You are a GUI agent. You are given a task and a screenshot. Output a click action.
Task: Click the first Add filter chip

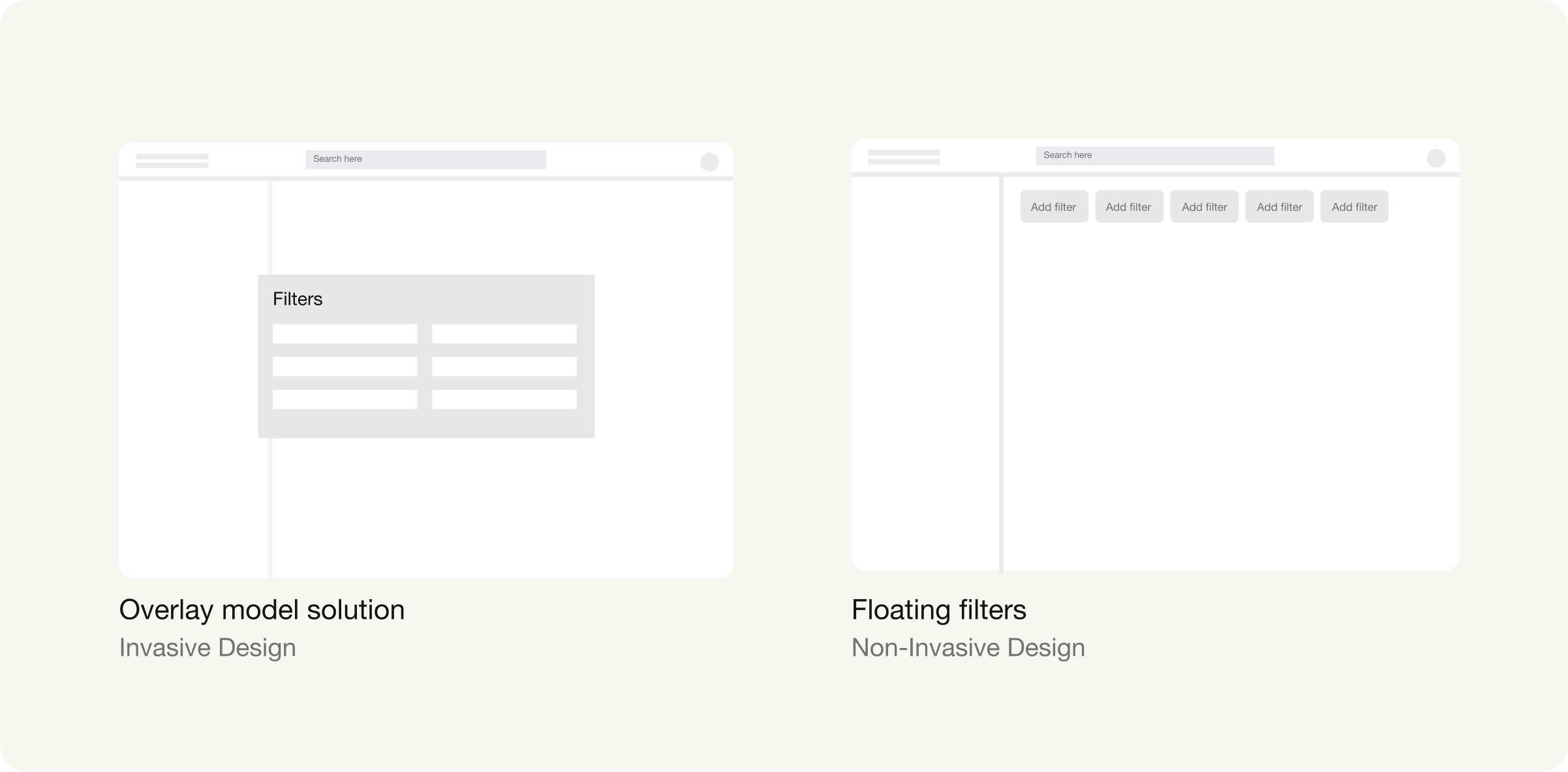pyautogui.click(x=1054, y=206)
